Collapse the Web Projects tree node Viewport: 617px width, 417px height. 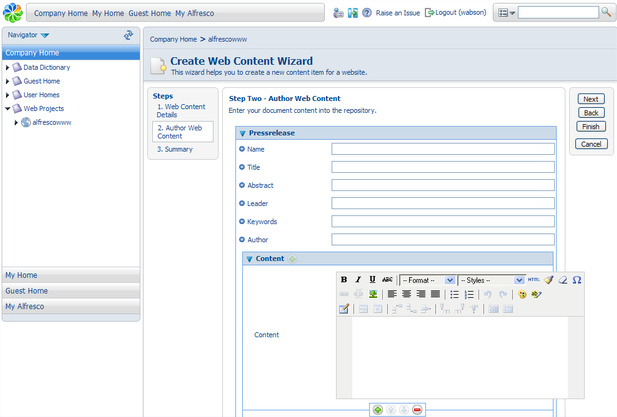pos(7,109)
